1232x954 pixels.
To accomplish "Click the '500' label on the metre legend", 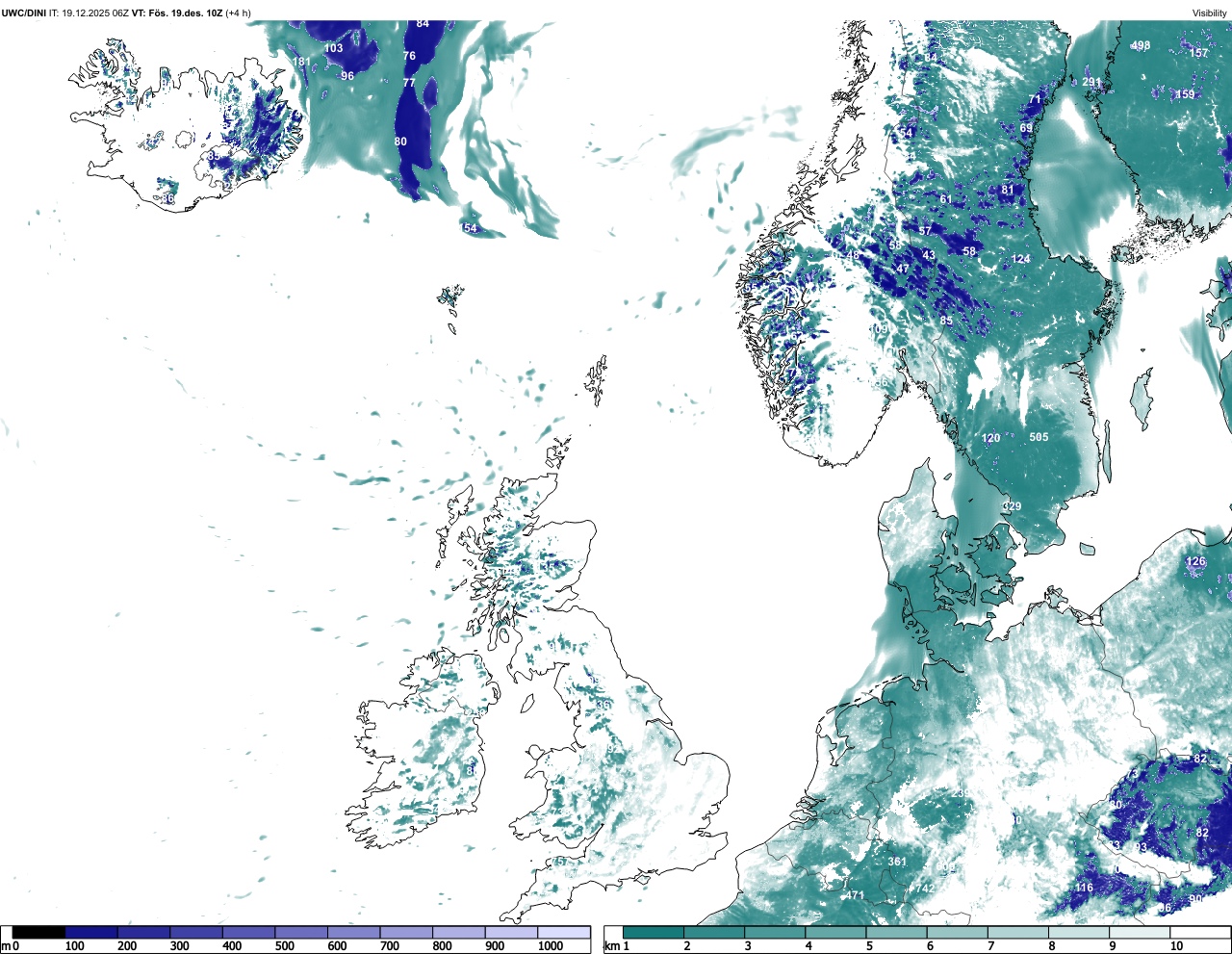I will (x=284, y=946).
